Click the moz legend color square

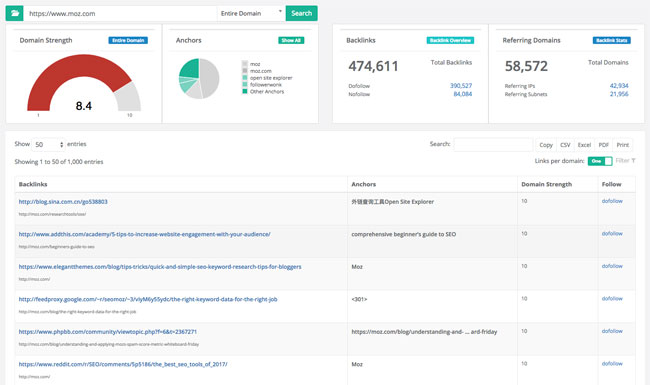pos(245,64)
